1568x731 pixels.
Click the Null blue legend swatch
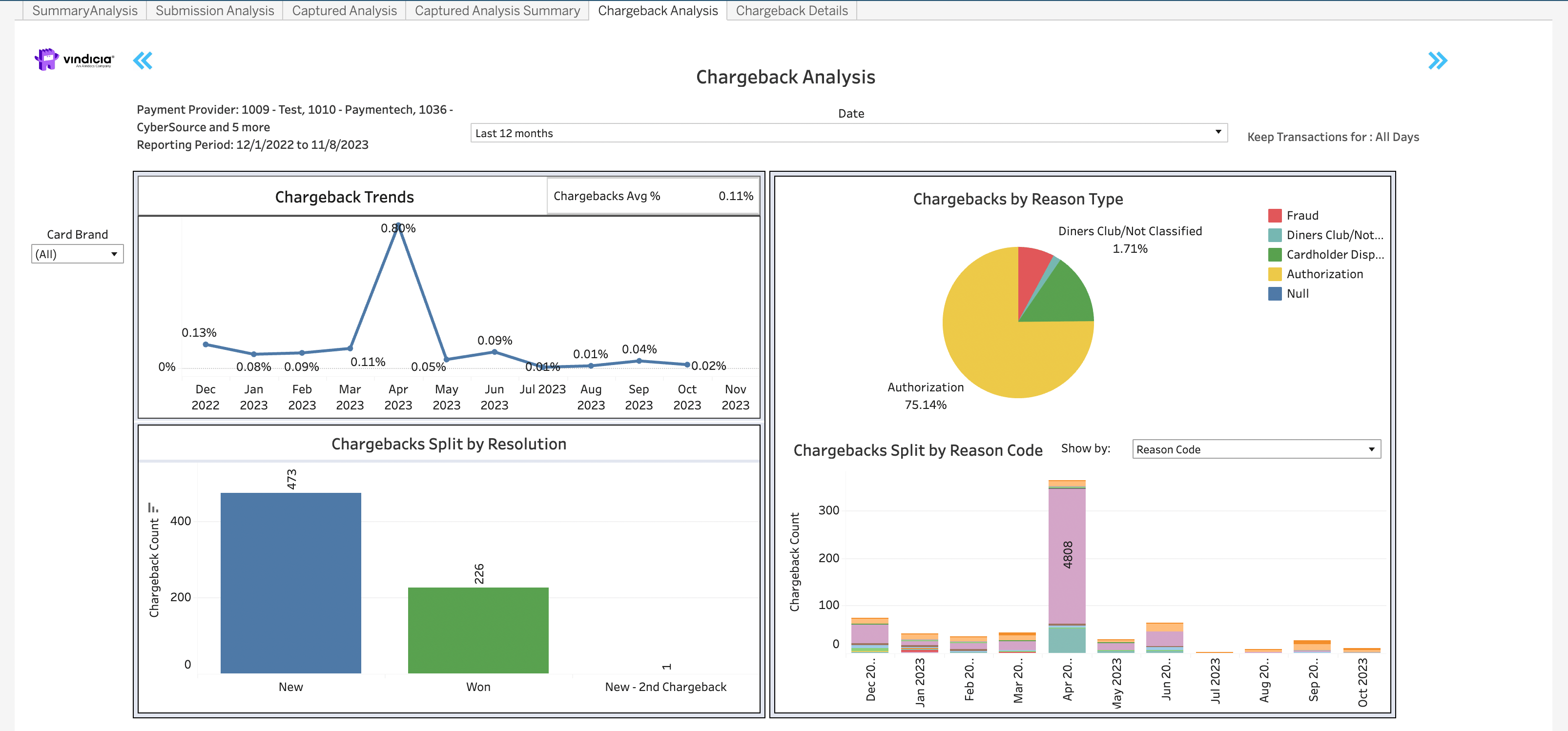coord(1275,293)
